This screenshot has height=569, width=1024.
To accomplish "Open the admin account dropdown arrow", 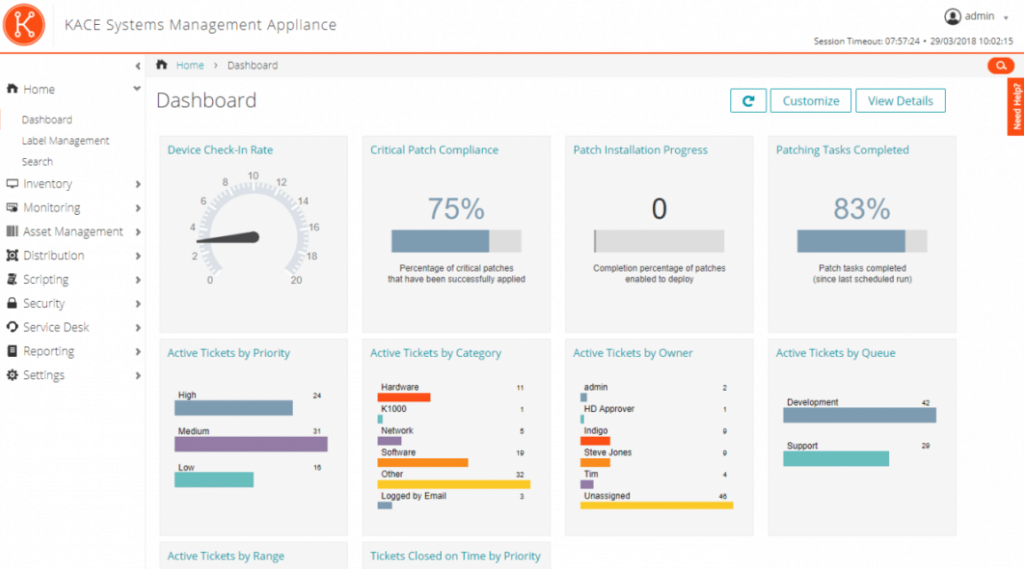I will [1005, 18].
